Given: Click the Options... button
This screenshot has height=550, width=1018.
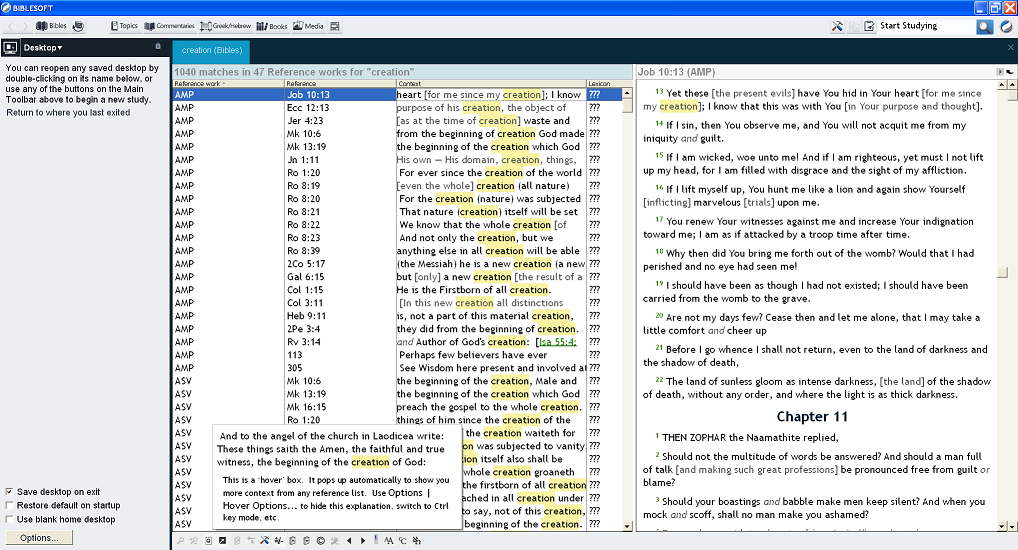Looking at the screenshot, I should (39, 538).
